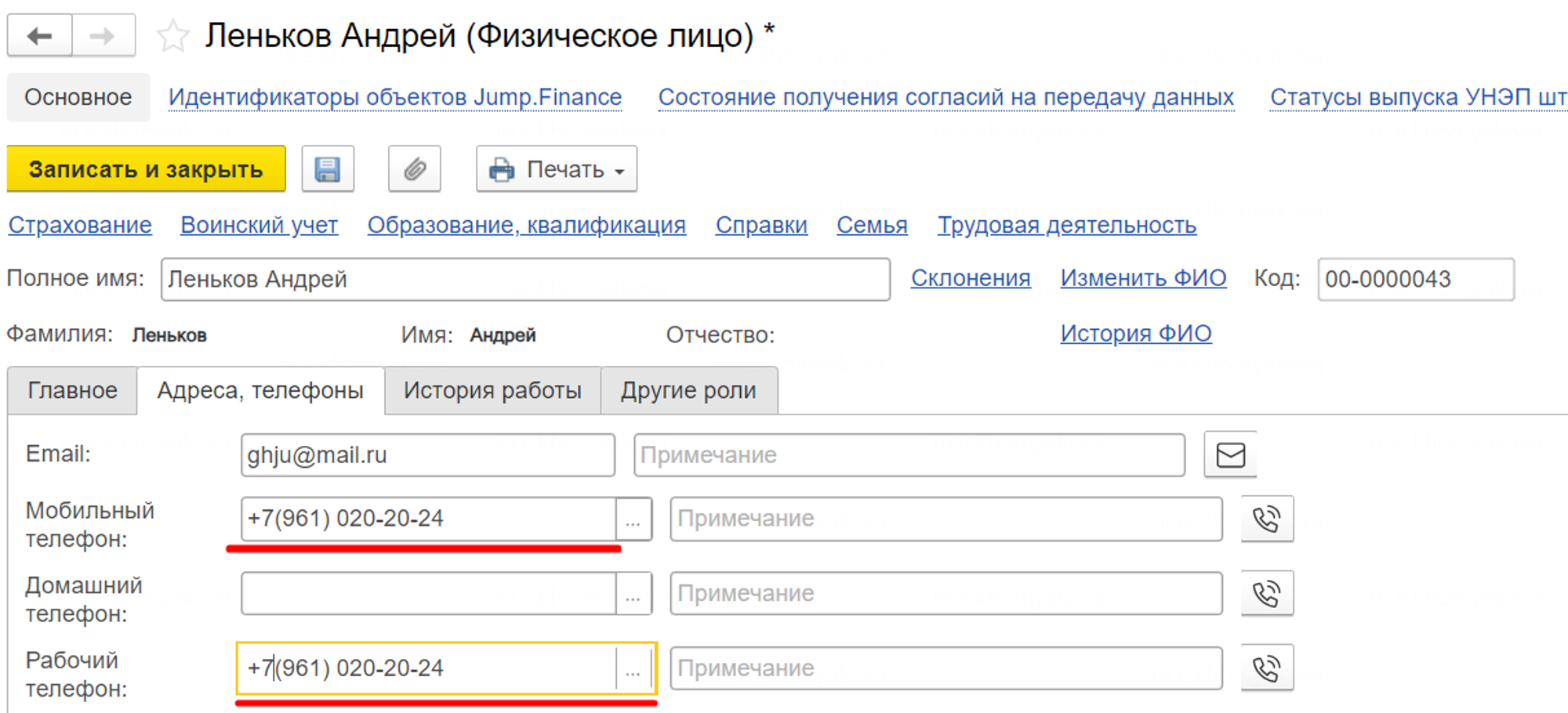Call home phone using its handset icon

[x=1266, y=594]
